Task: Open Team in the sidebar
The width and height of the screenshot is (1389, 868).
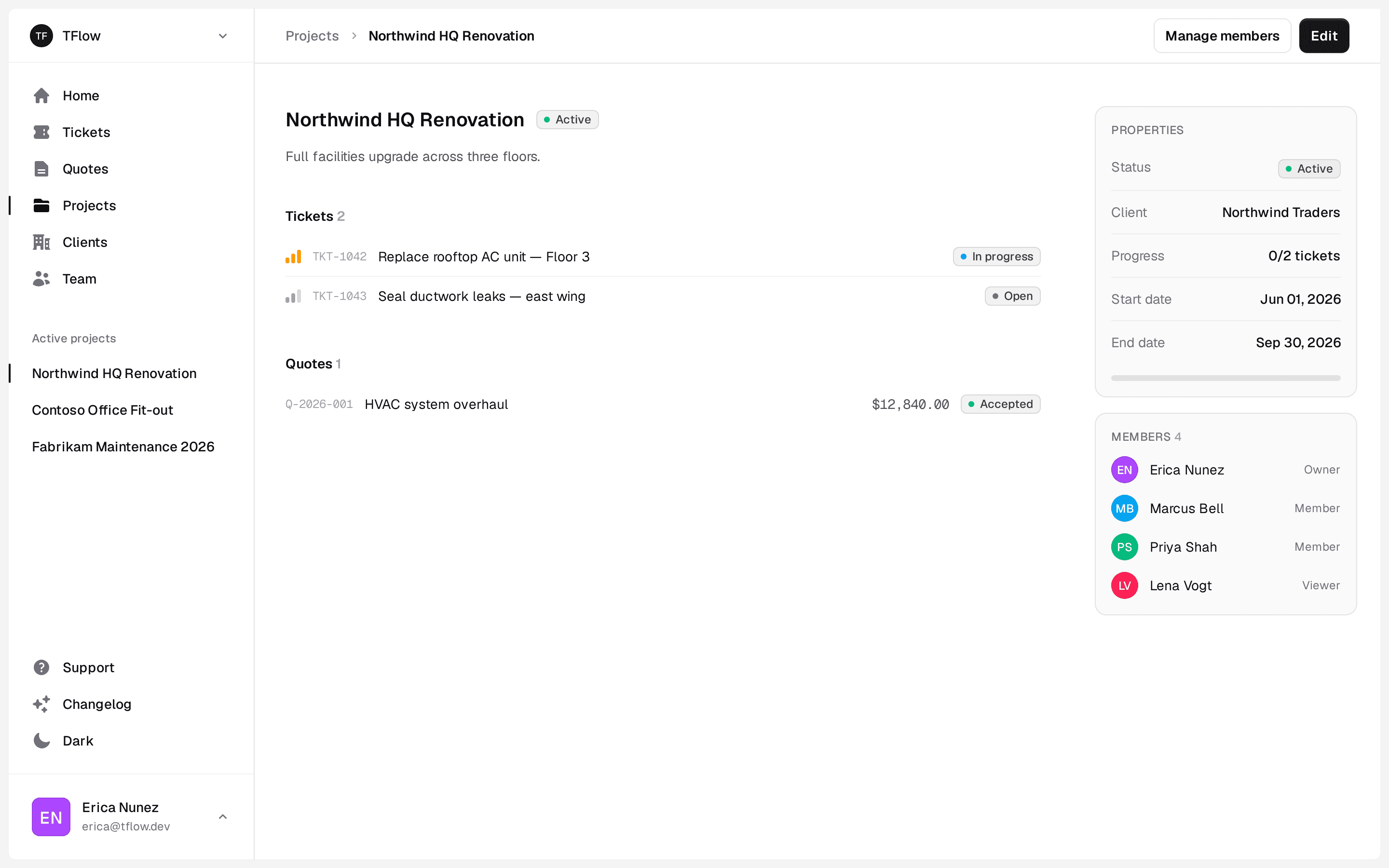Action: click(131, 279)
